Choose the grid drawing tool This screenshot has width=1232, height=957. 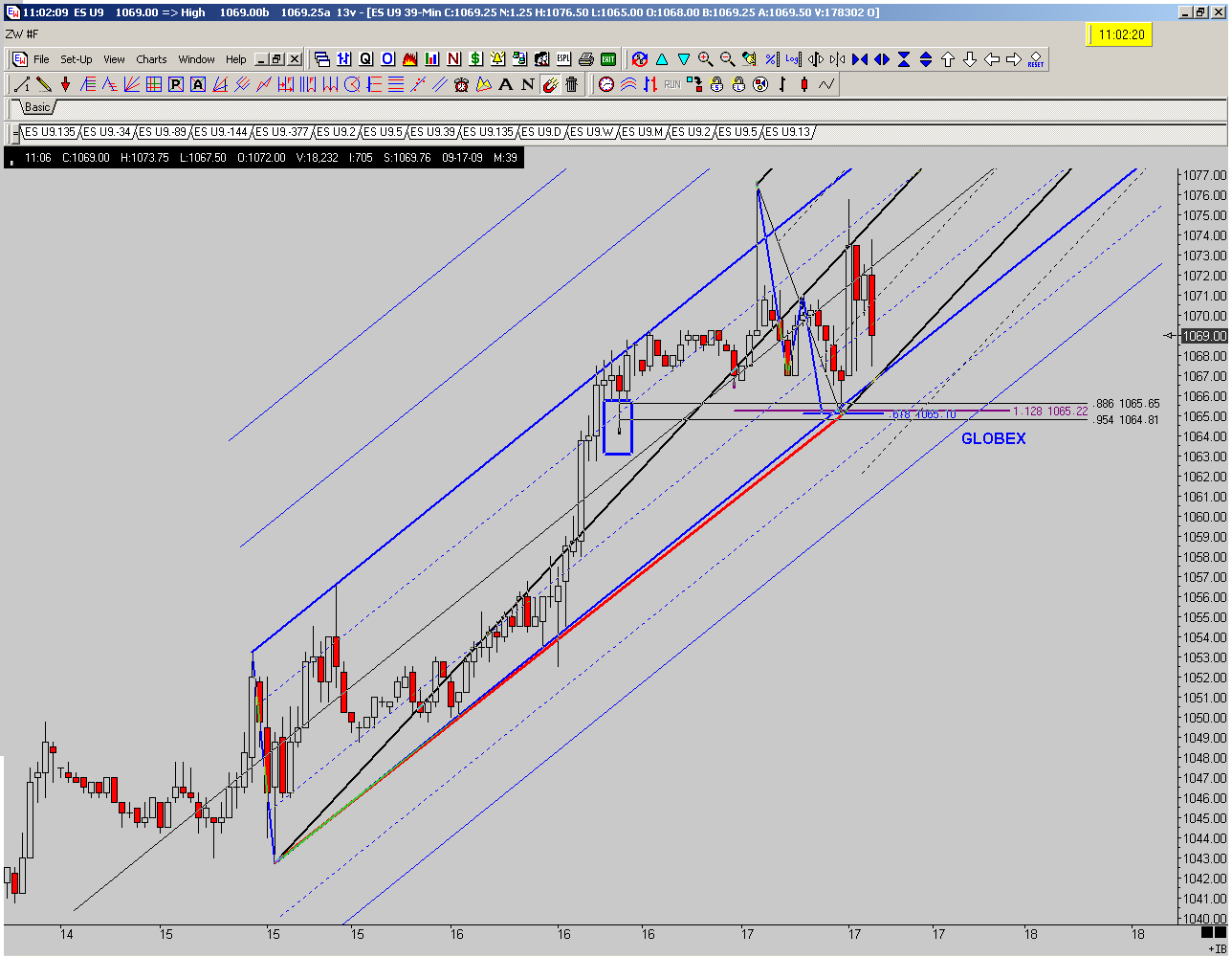click(x=153, y=84)
